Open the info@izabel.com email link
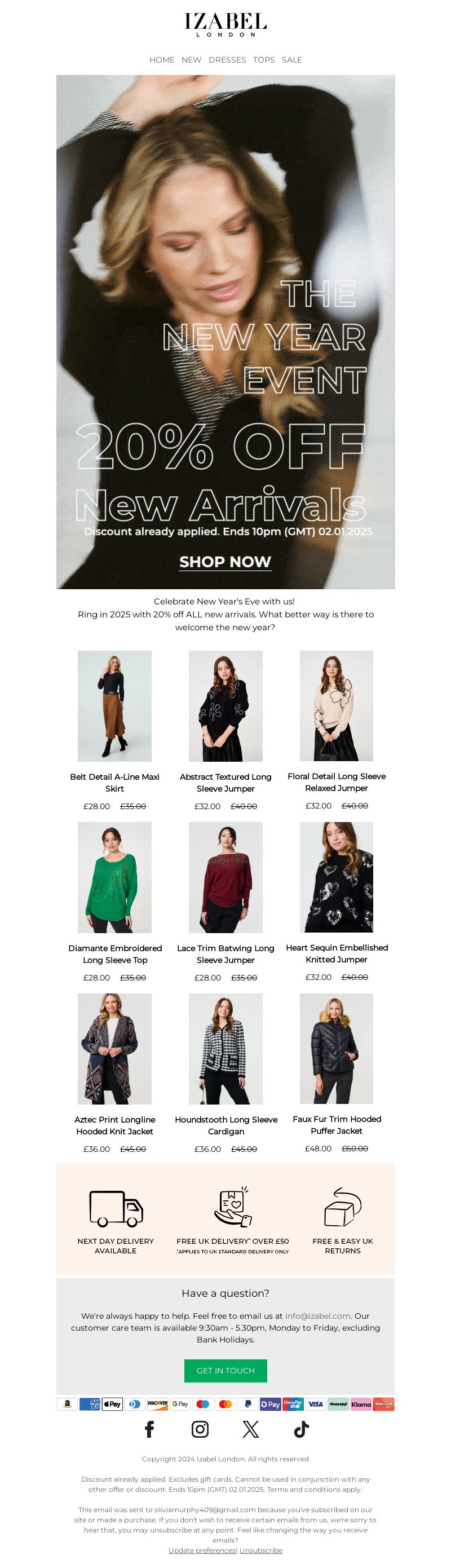This screenshot has width=451, height=1568. (x=318, y=1316)
